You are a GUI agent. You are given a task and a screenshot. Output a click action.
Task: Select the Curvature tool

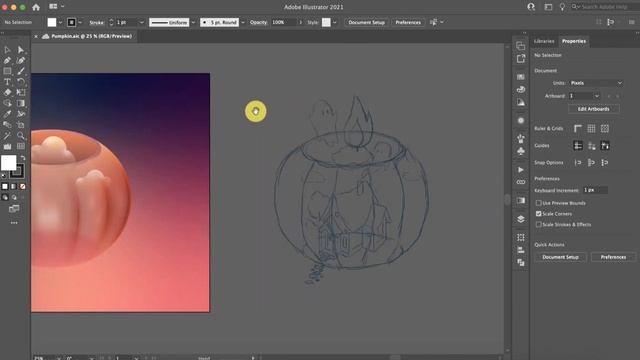pos(20,60)
